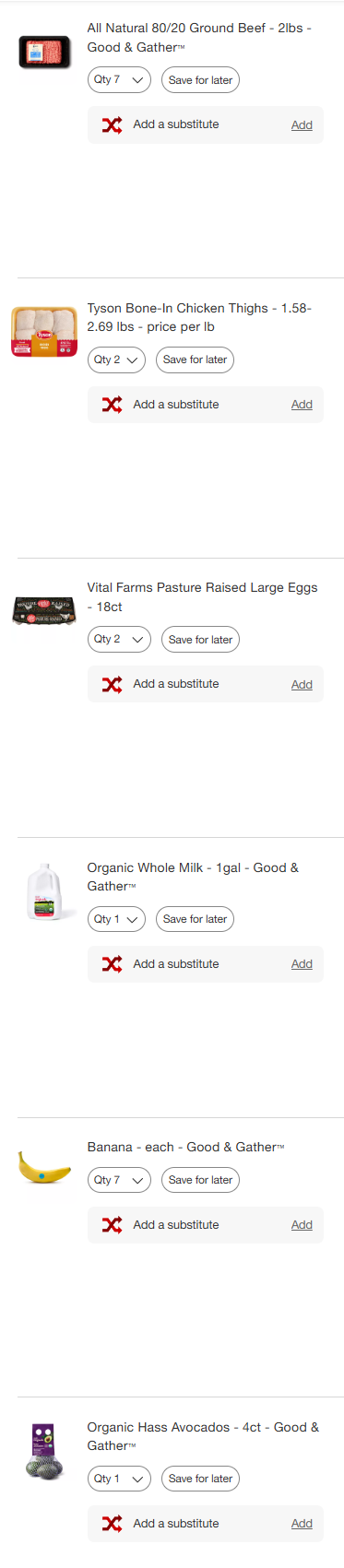Open Ground Beef product image
The image size is (344, 1568).
[44, 53]
